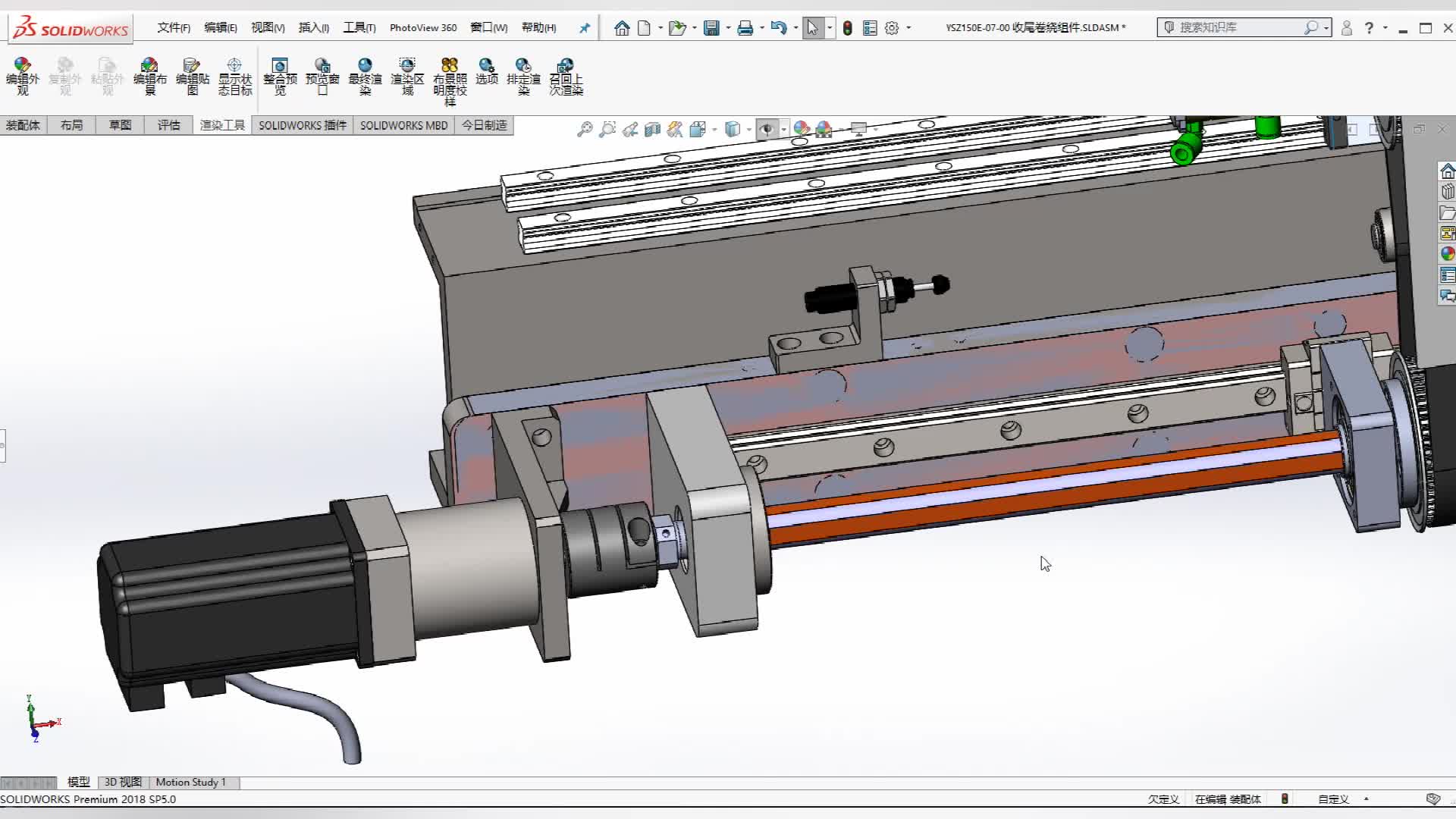
Task: Toggle rebuild traffic light icon in top toolbar
Action: click(x=847, y=28)
